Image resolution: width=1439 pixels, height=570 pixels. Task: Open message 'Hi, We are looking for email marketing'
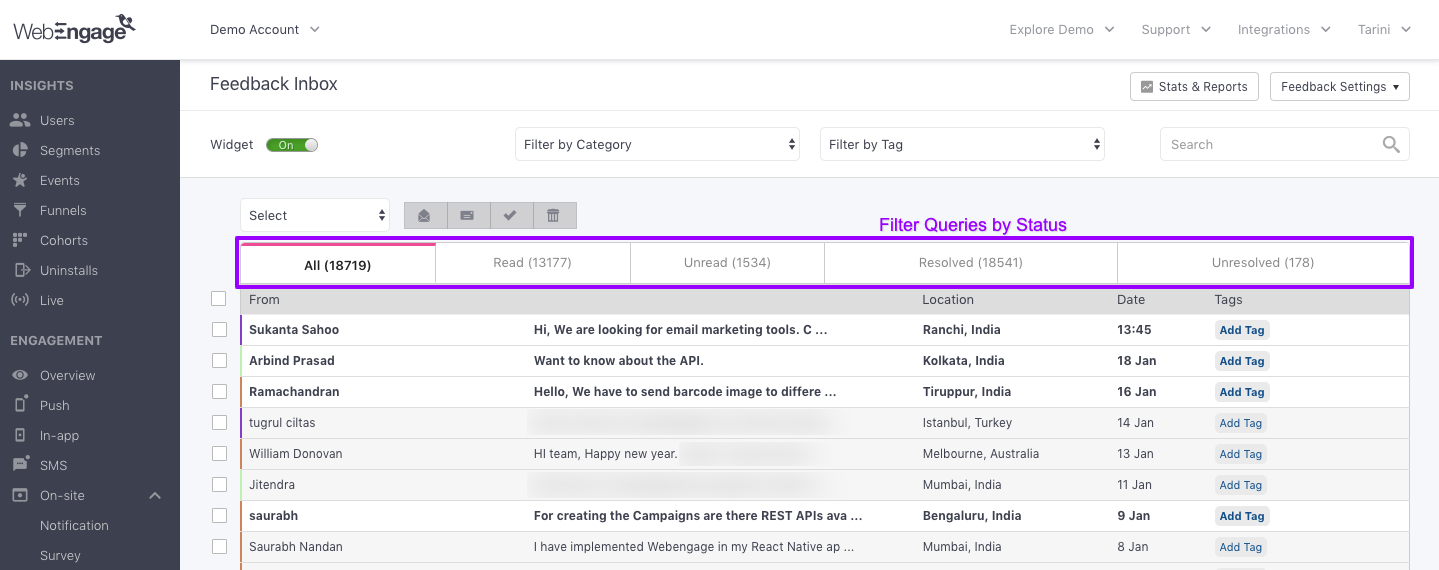680,329
